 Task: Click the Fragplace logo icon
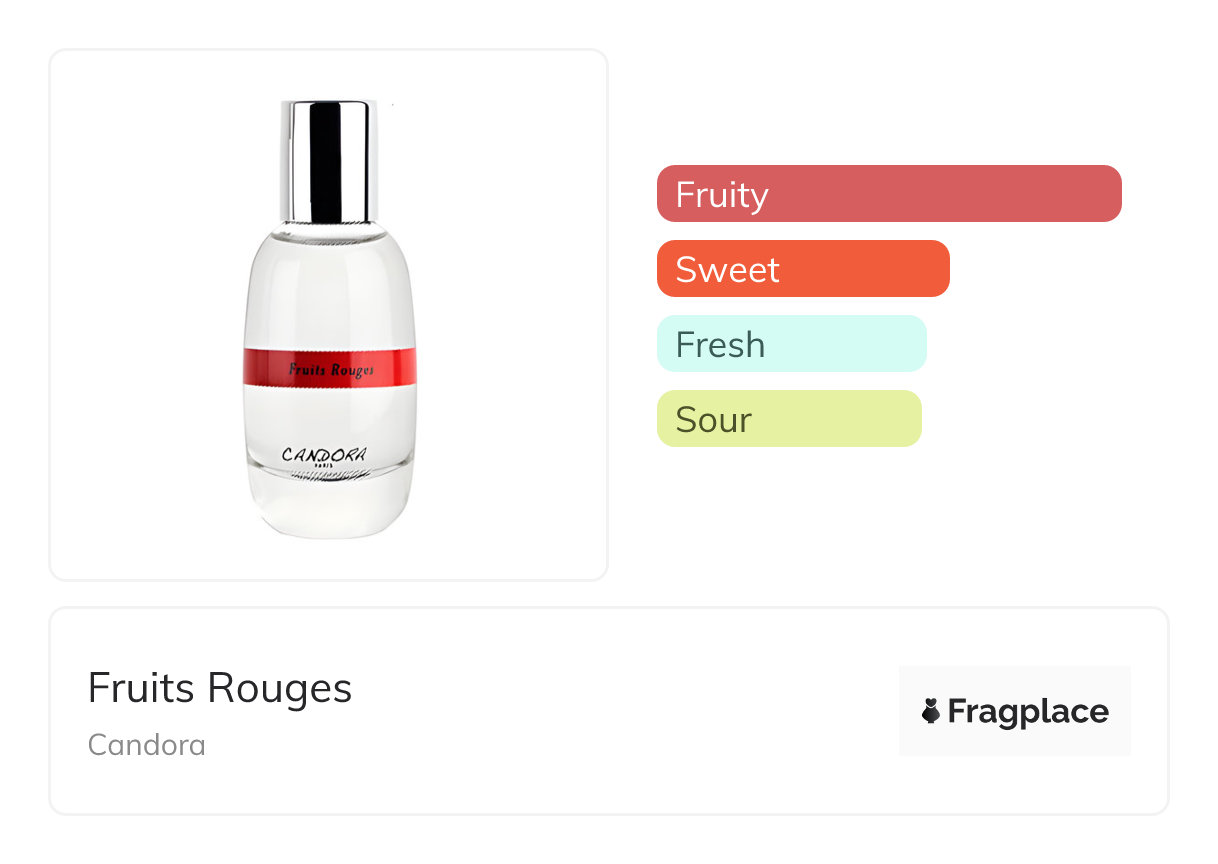coord(931,712)
